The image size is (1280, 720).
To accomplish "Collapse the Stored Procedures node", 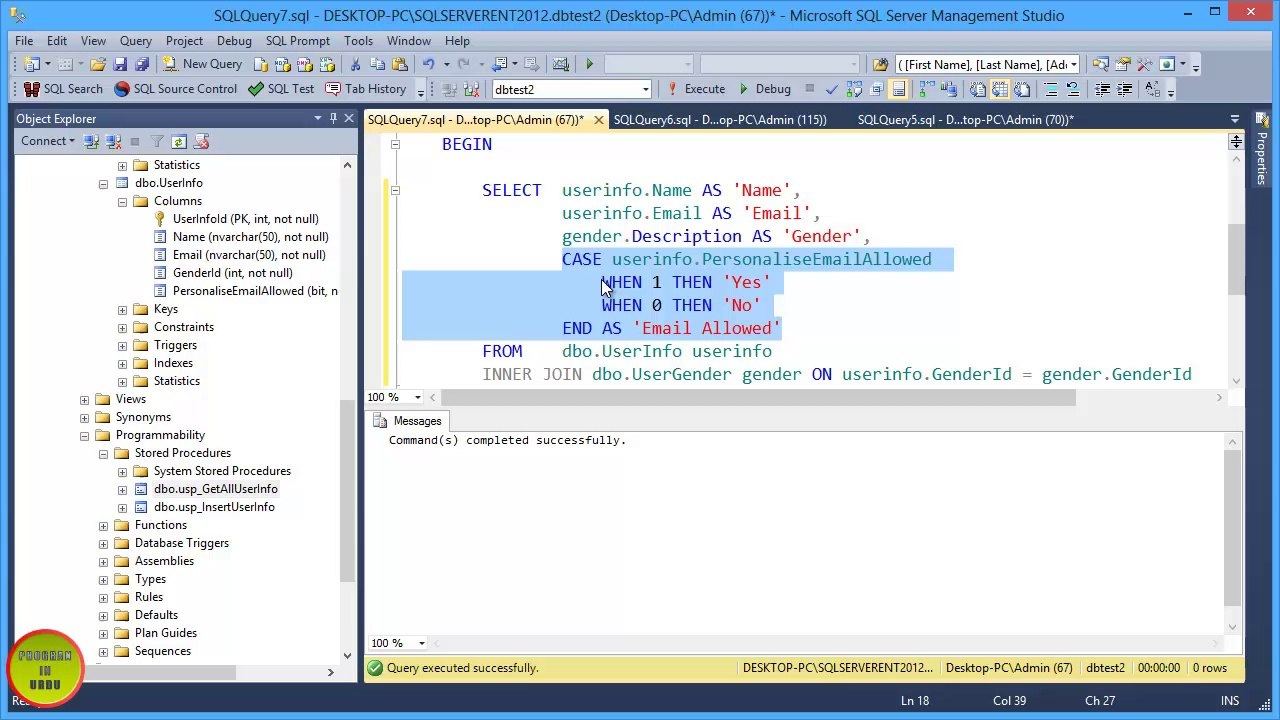I will tap(103, 453).
